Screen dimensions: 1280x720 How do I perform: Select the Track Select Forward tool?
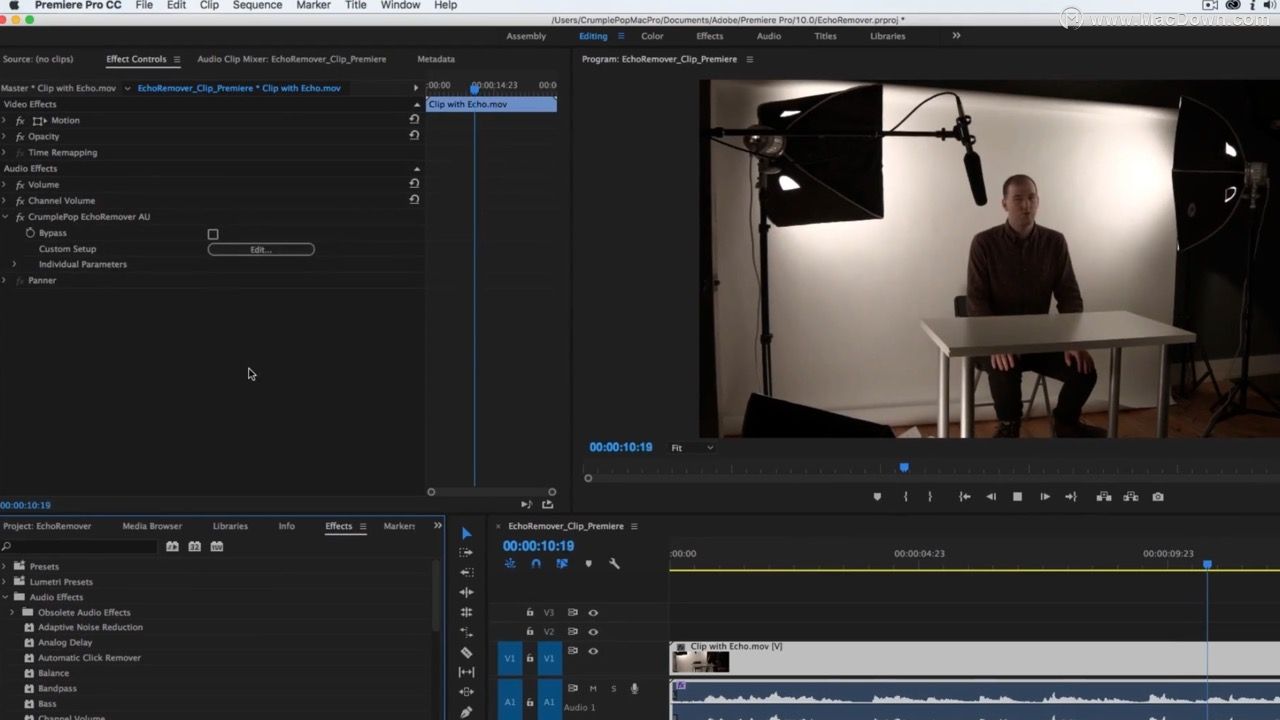click(466, 552)
